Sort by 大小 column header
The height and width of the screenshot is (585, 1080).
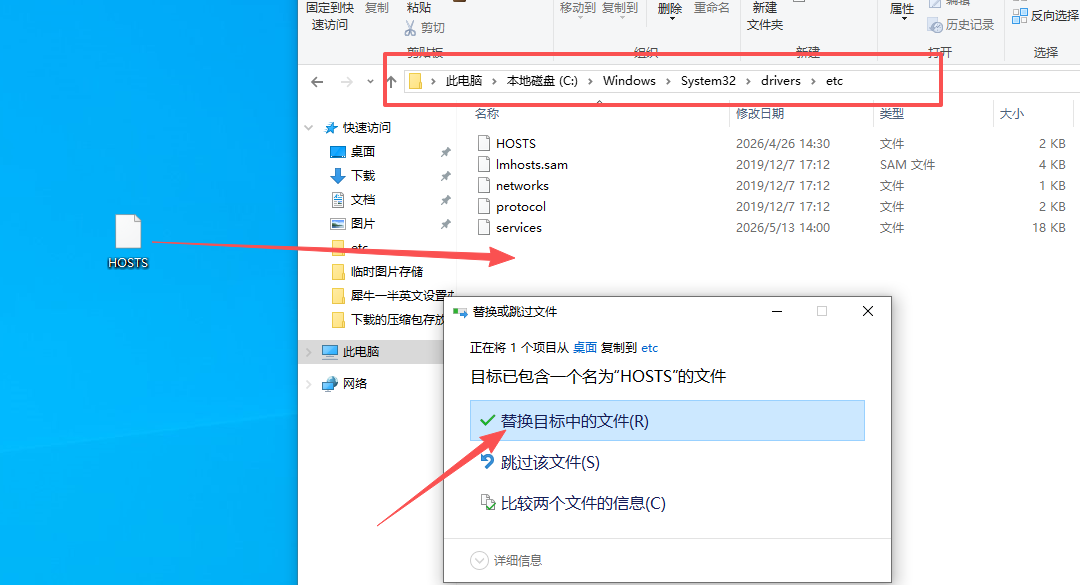(x=1012, y=114)
